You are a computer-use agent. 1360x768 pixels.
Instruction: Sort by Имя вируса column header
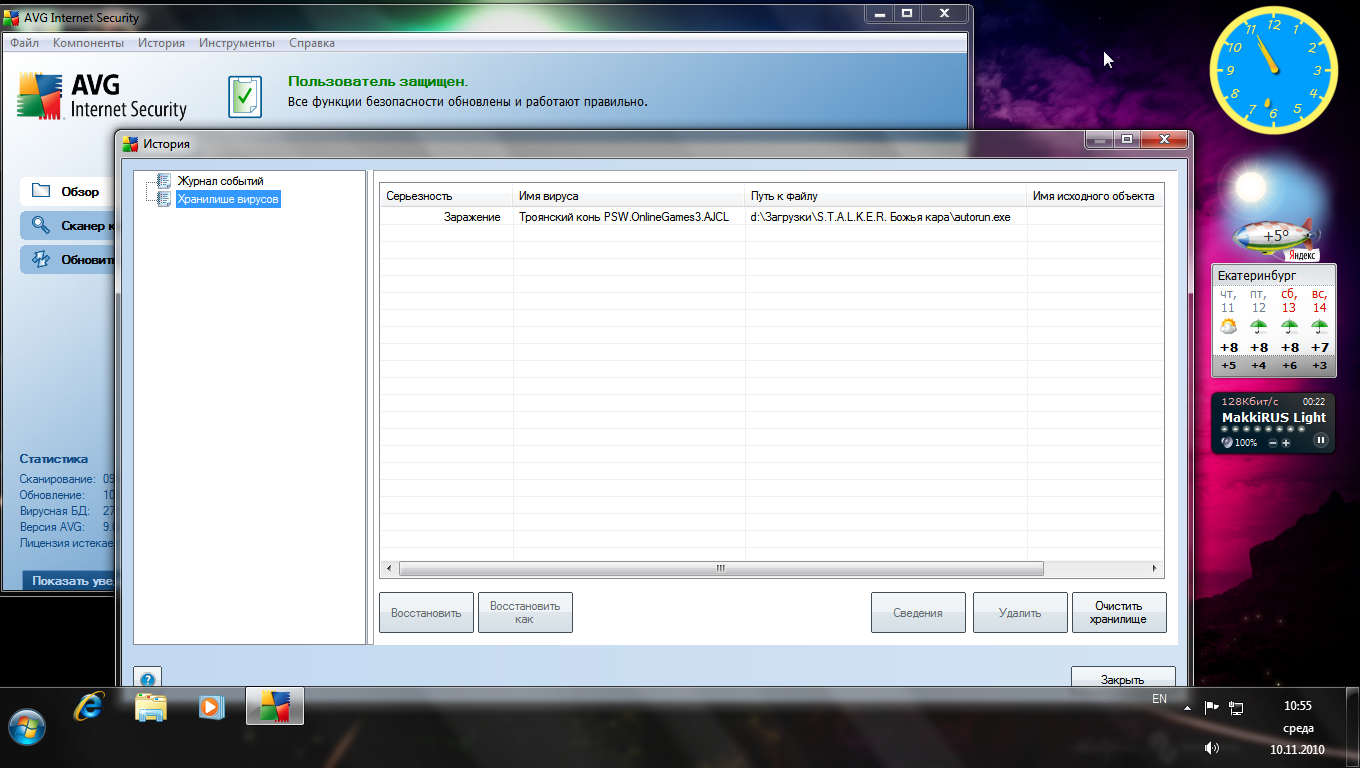[x=629, y=196]
